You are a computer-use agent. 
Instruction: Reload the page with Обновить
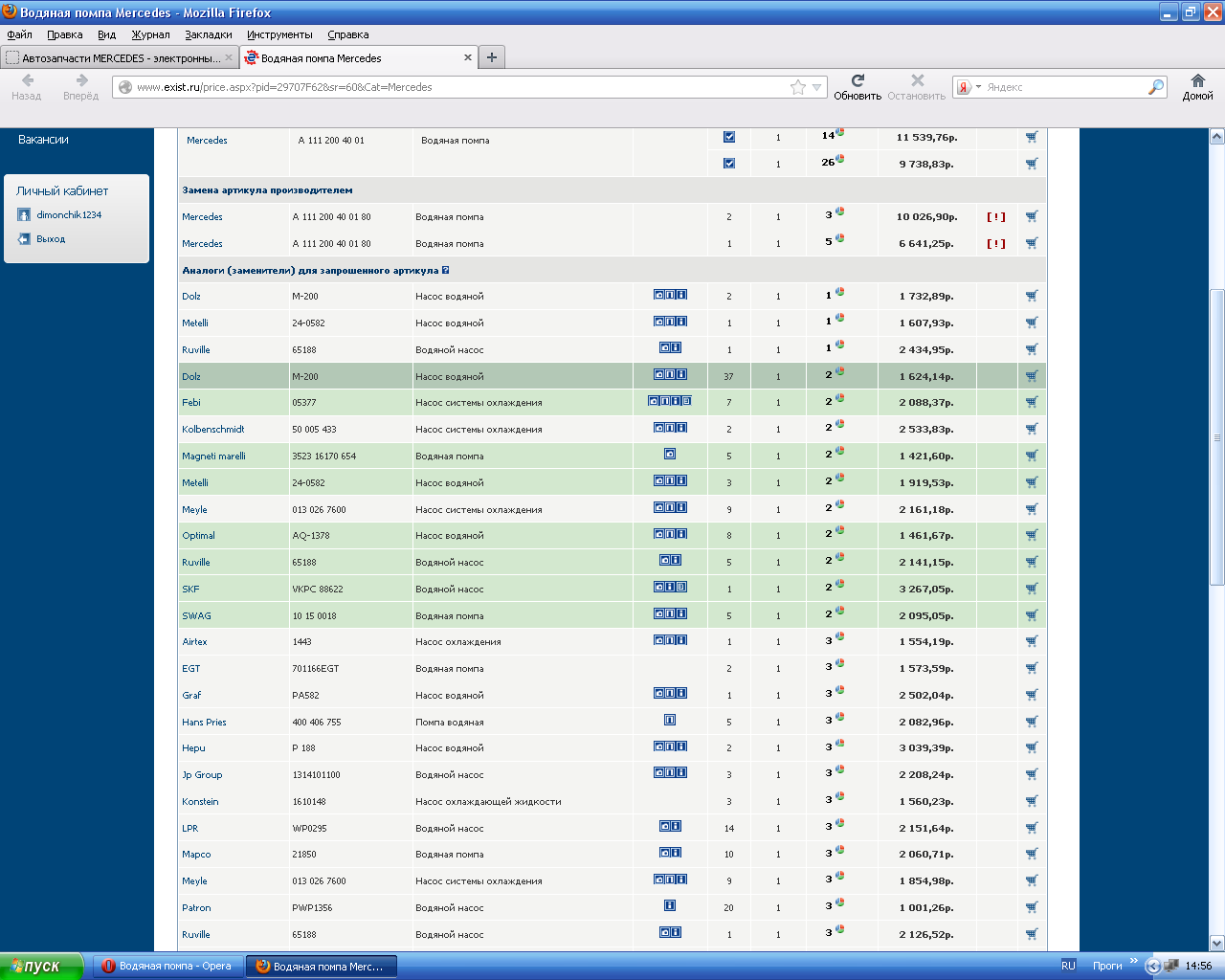point(857,87)
